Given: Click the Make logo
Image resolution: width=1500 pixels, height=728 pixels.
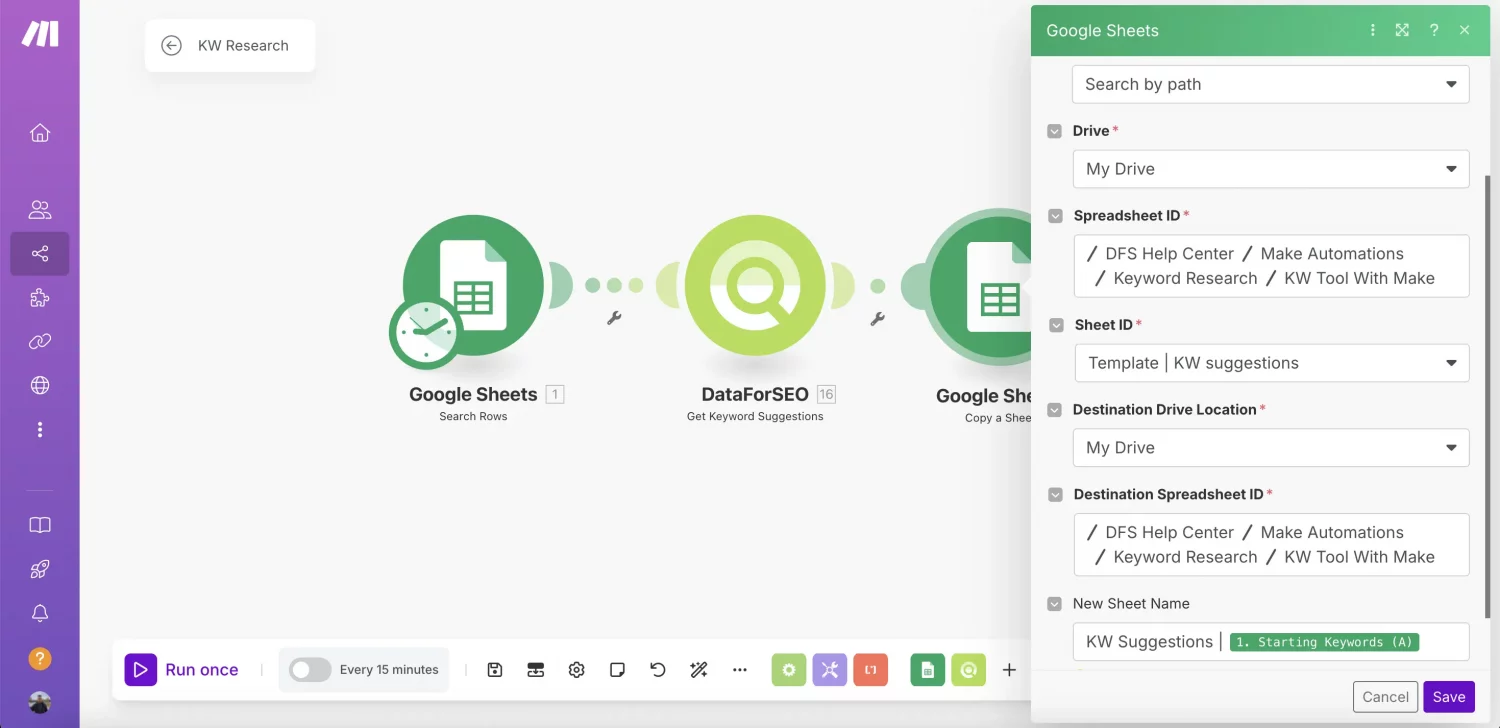Looking at the screenshot, I should [x=40, y=34].
